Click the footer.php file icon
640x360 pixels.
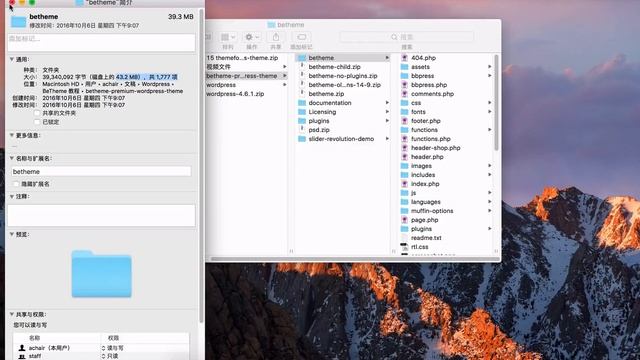(404, 121)
